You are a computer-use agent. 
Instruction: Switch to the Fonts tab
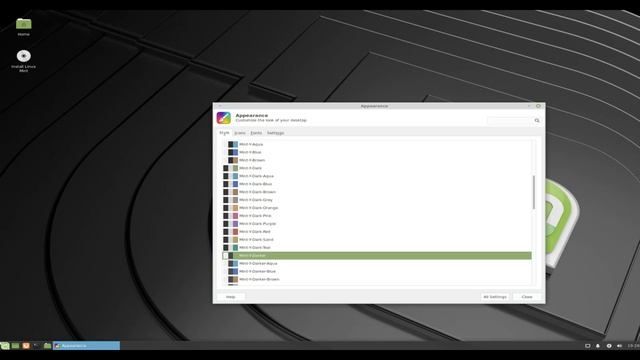pyautogui.click(x=256, y=133)
